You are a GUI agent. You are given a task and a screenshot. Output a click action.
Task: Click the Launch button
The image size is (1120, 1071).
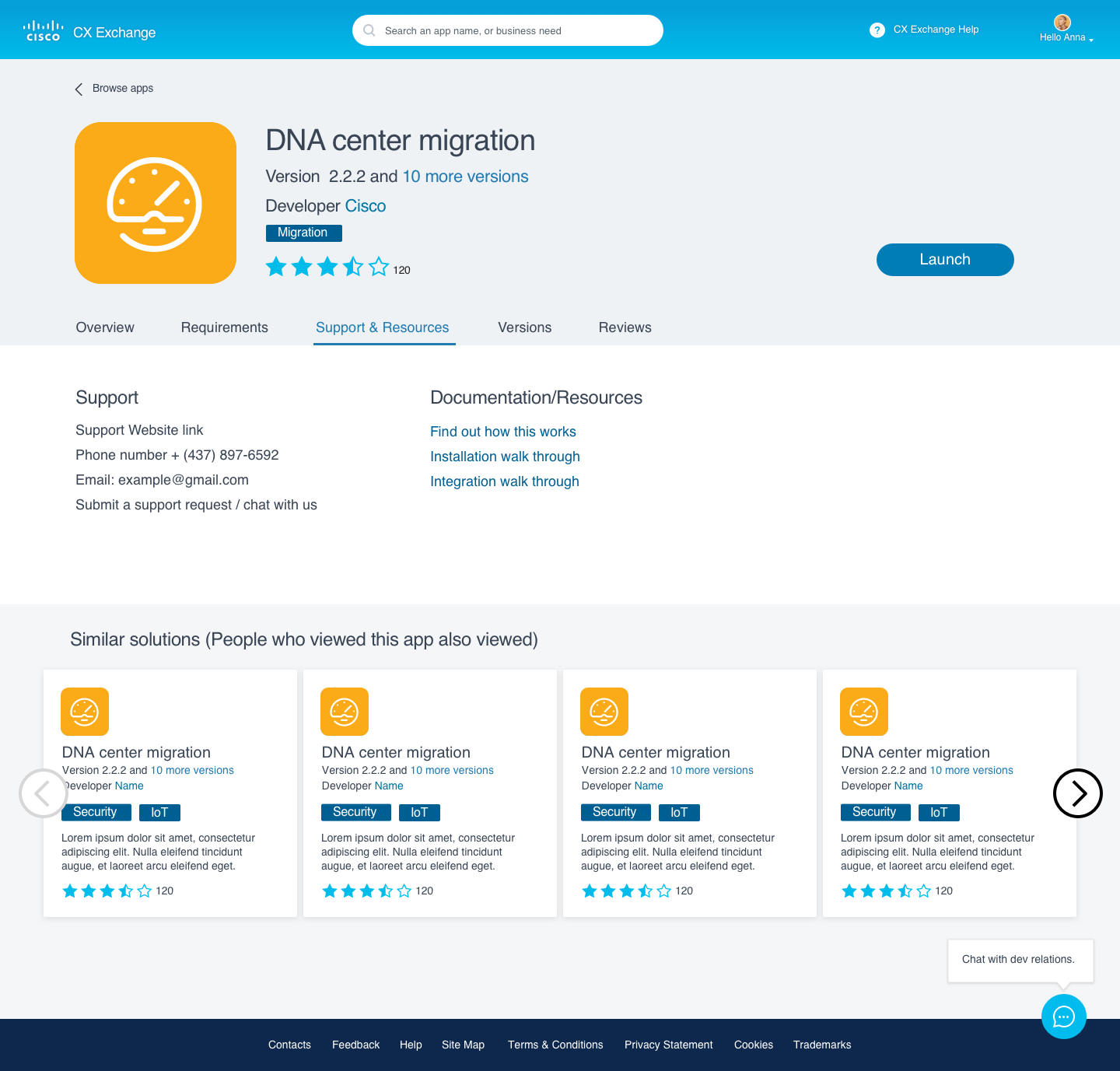pyautogui.click(x=945, y=260)
